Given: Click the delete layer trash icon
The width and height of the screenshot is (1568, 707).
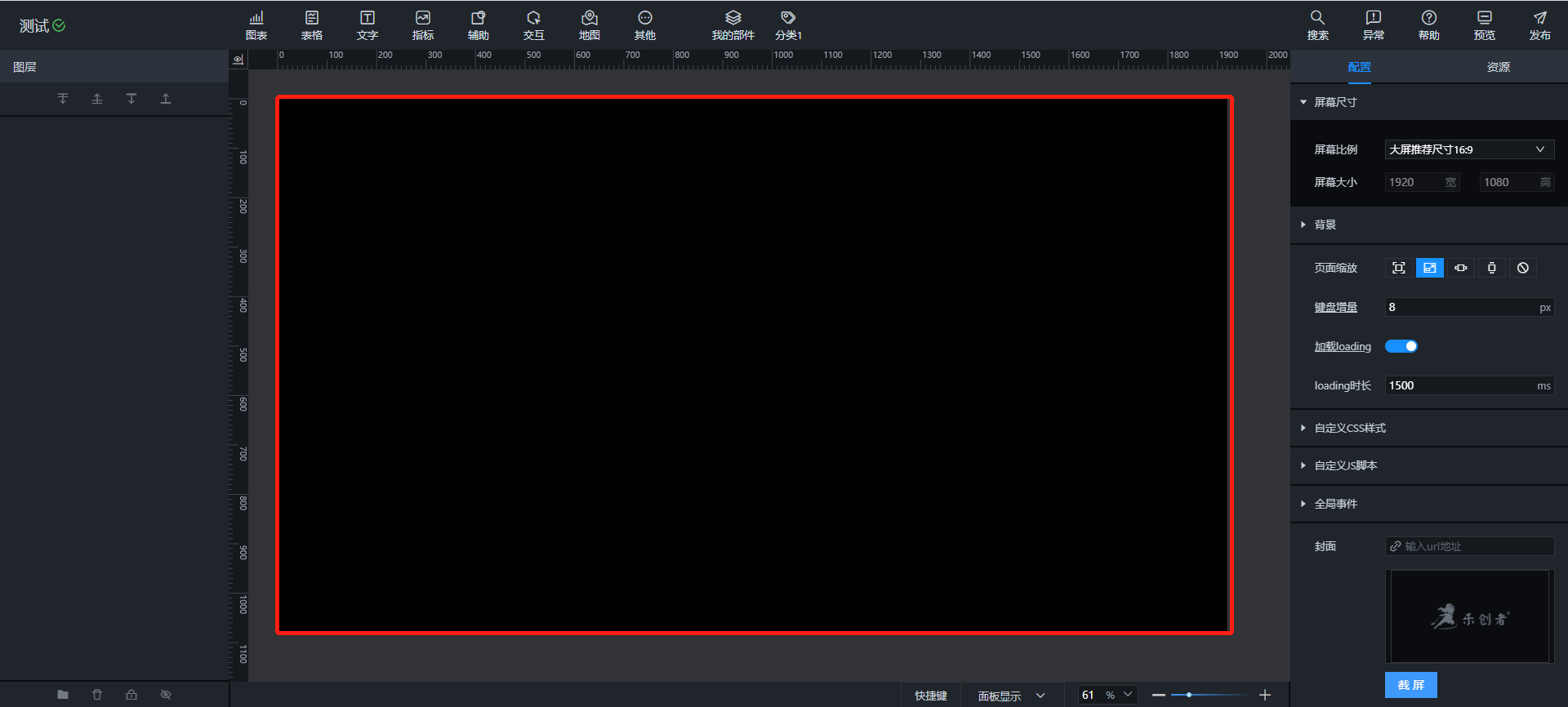Looking at the screenshot, I should pyautogui.click(x=97, y=695).
